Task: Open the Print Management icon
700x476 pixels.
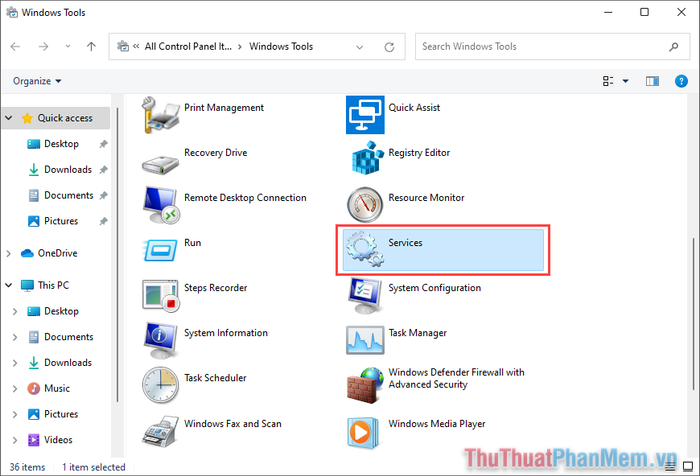Action: point(160,115)
